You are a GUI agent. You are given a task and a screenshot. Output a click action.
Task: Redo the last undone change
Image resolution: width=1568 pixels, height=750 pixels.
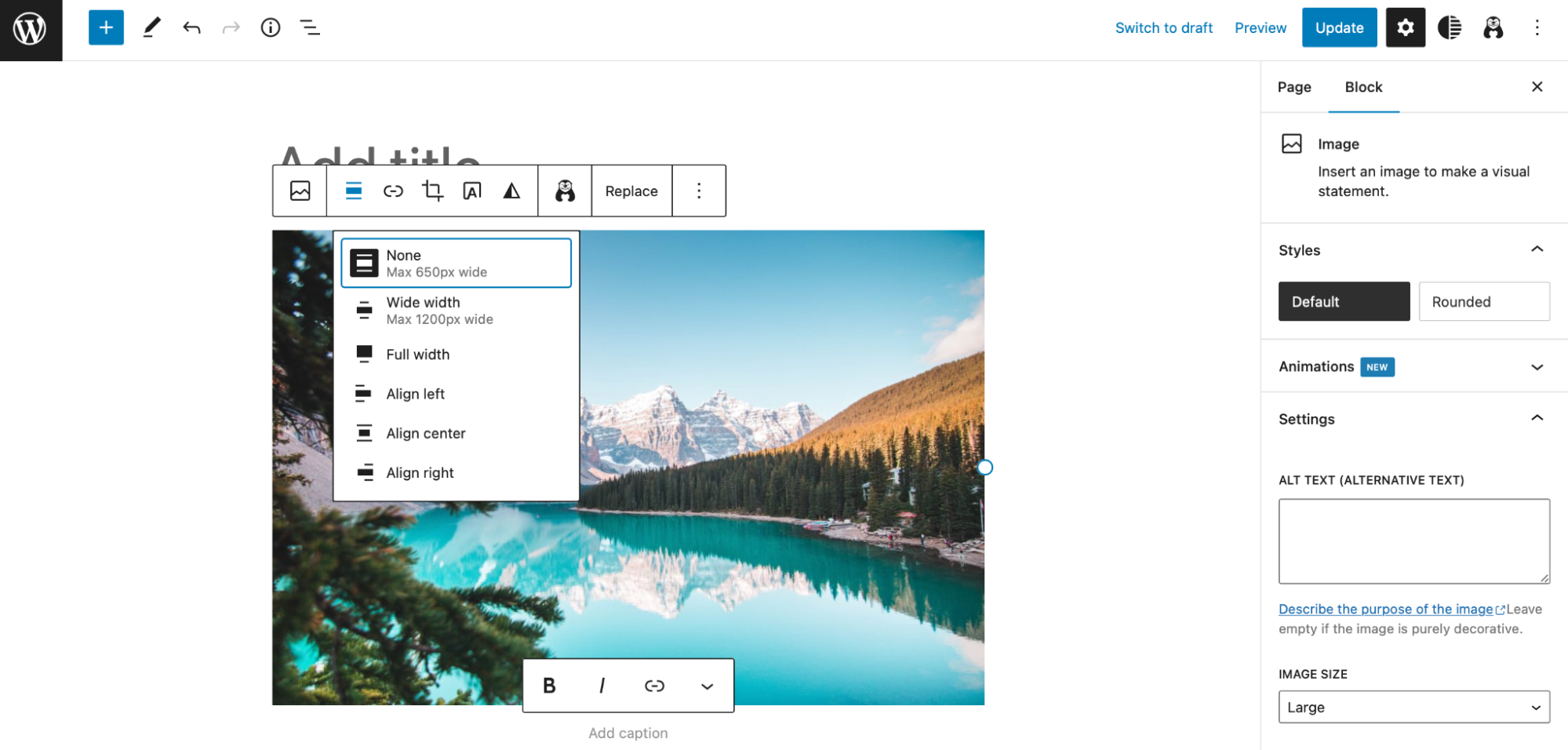click(231, 28)
